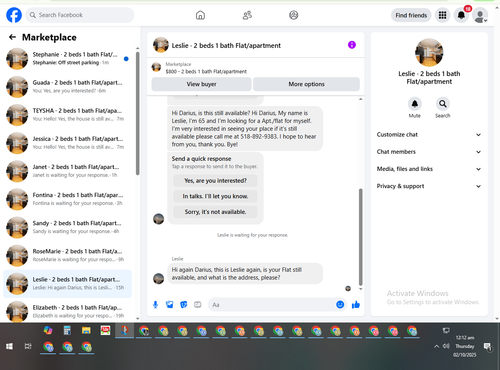This screenshot has height=370, width=500.
Task: Click the message input field 'Aa'
Action: [x=272, y=305]
